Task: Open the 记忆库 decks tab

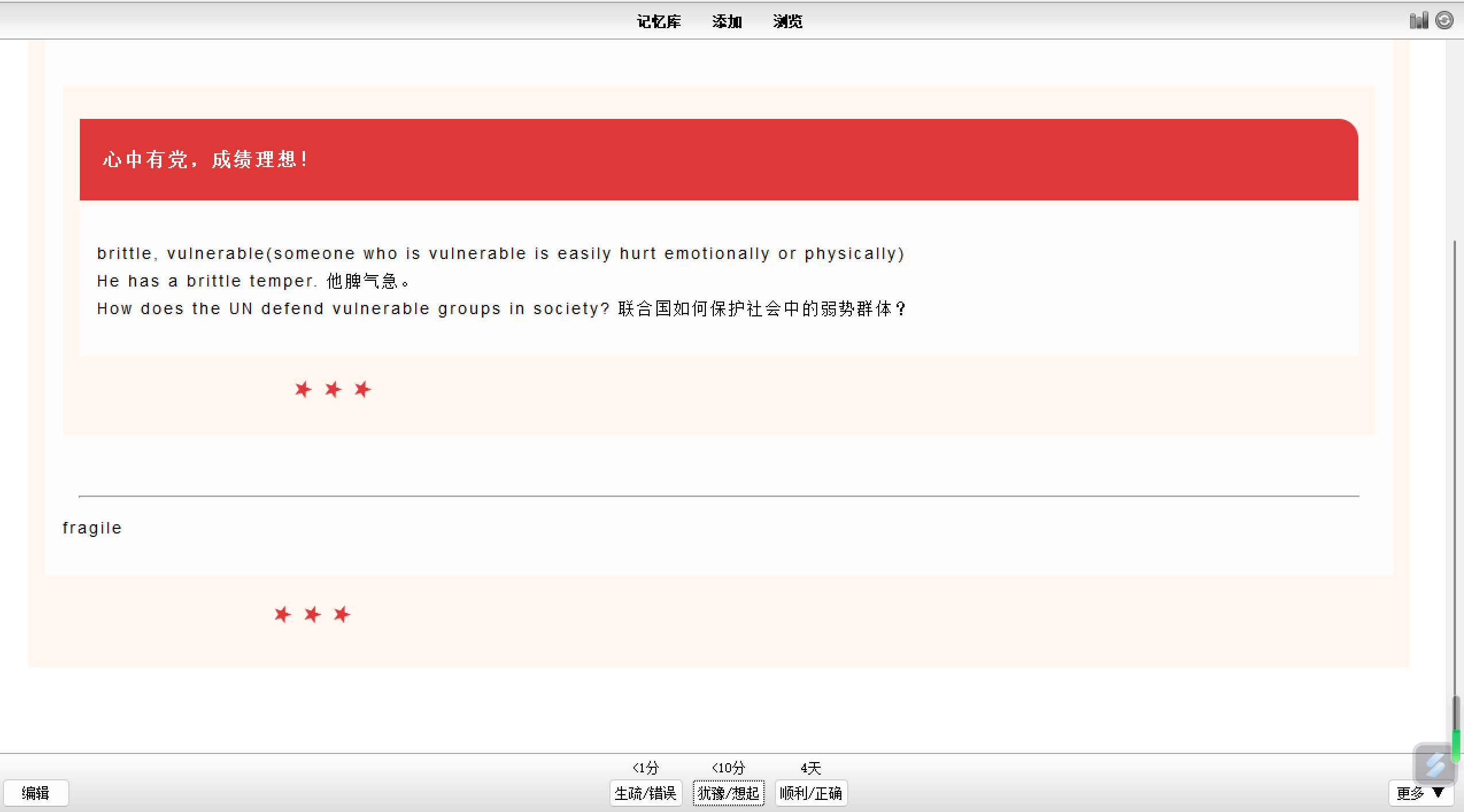Action: pyautogui.click(x=659, y=22)
